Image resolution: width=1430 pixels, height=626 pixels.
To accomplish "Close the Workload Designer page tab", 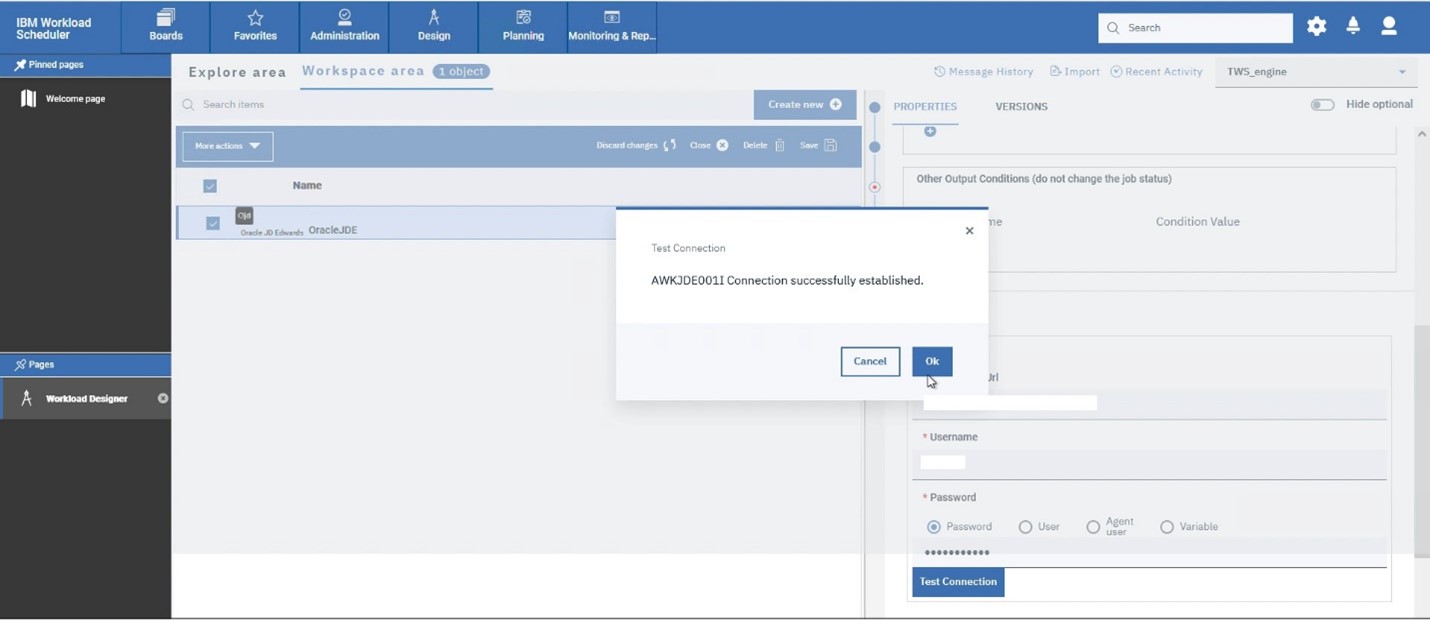I will coord(163,399).
